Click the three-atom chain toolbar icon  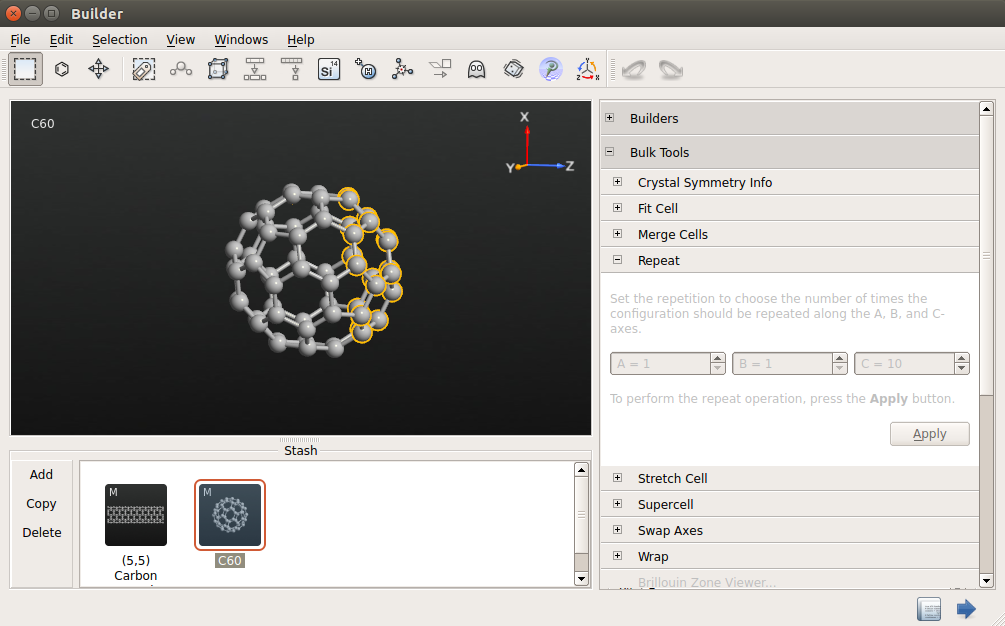tap(181, 69)
